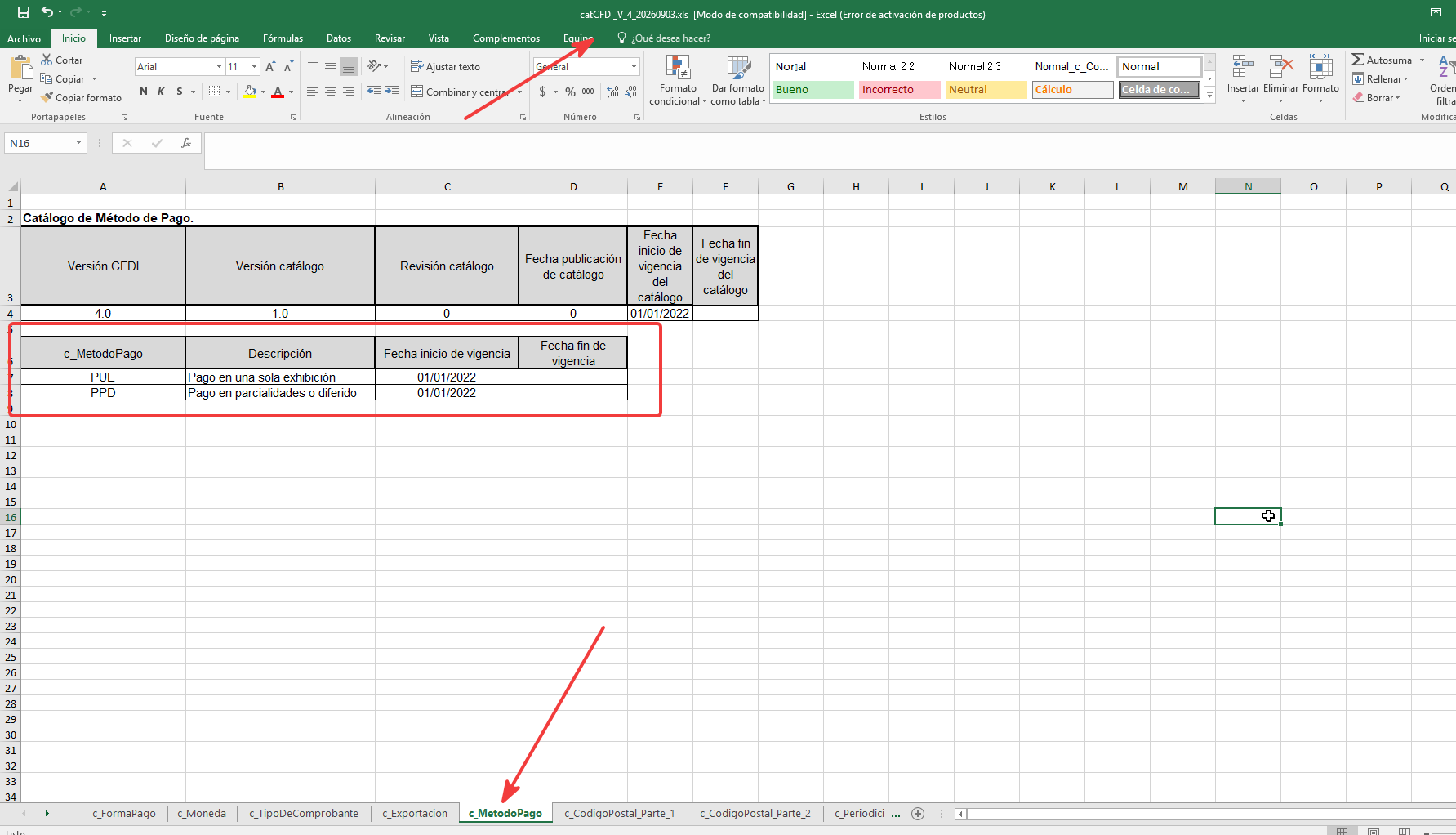The height and width of the screenshot is (835, 1456).
Task: Expand the General number format dropdown
Action: click(634, 67)
